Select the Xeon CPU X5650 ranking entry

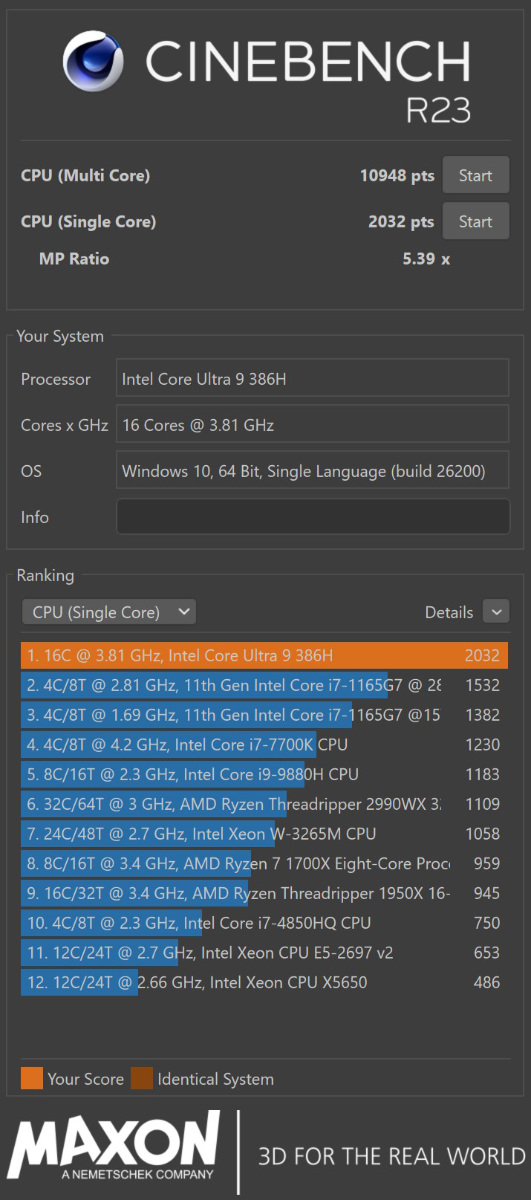[264, 983]
